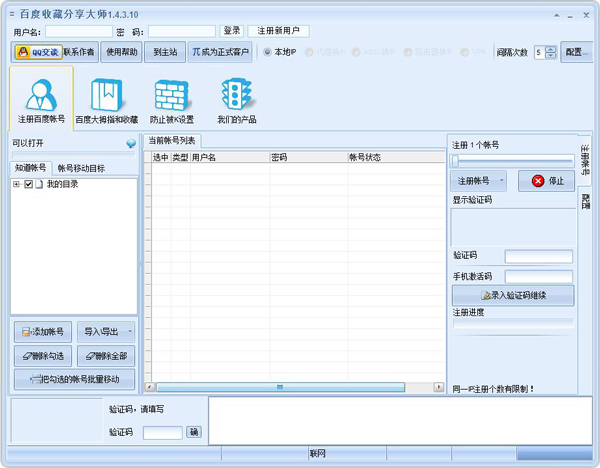Click the scrollbar right arrow in account list

[439, 387]
